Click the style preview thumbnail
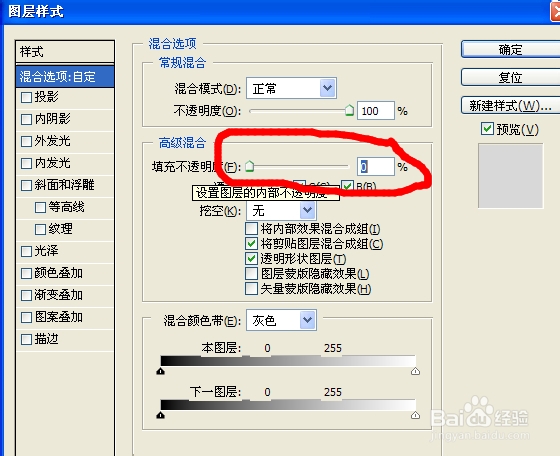The height and width of the screenshot is (456, 560). pos(510,176)
